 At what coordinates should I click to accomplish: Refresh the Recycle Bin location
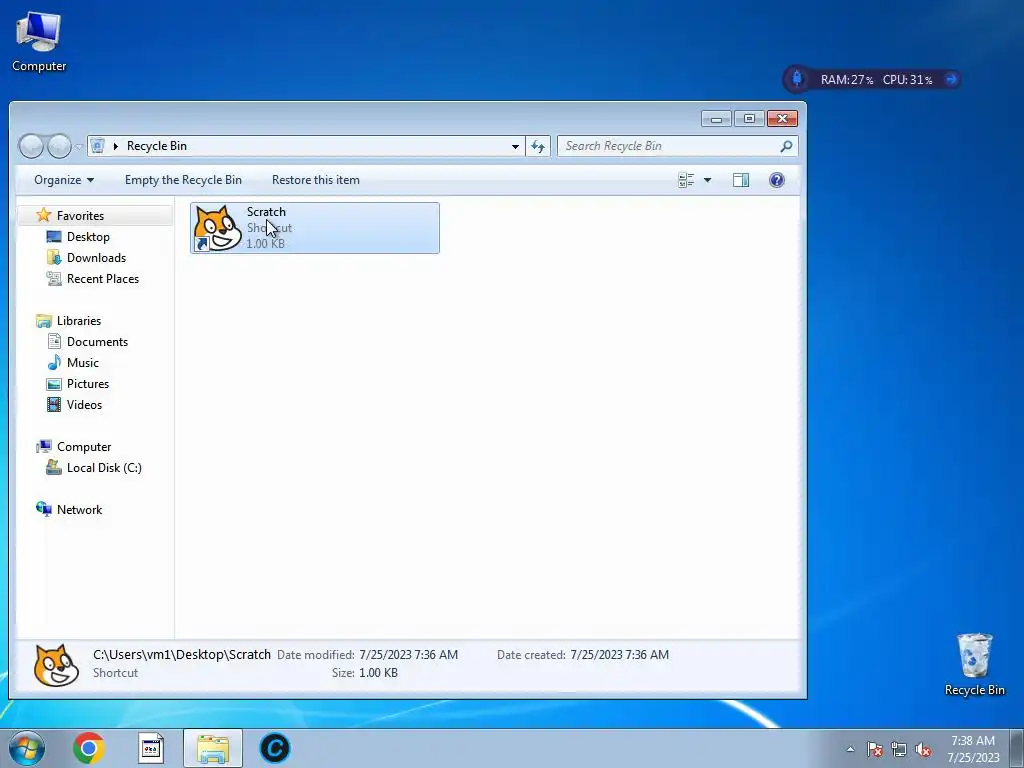click(x=538, y=146)
